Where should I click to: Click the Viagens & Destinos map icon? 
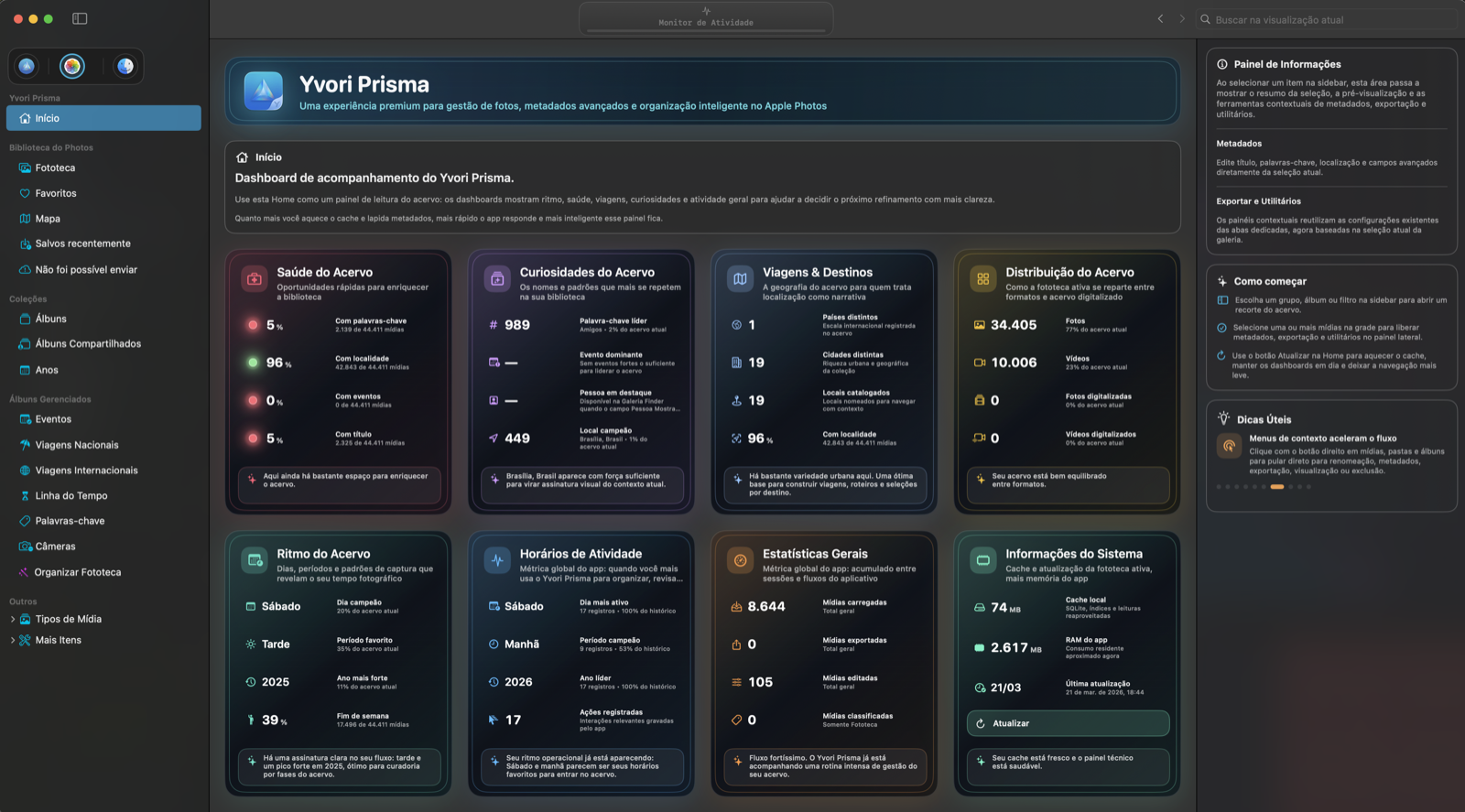740,278
